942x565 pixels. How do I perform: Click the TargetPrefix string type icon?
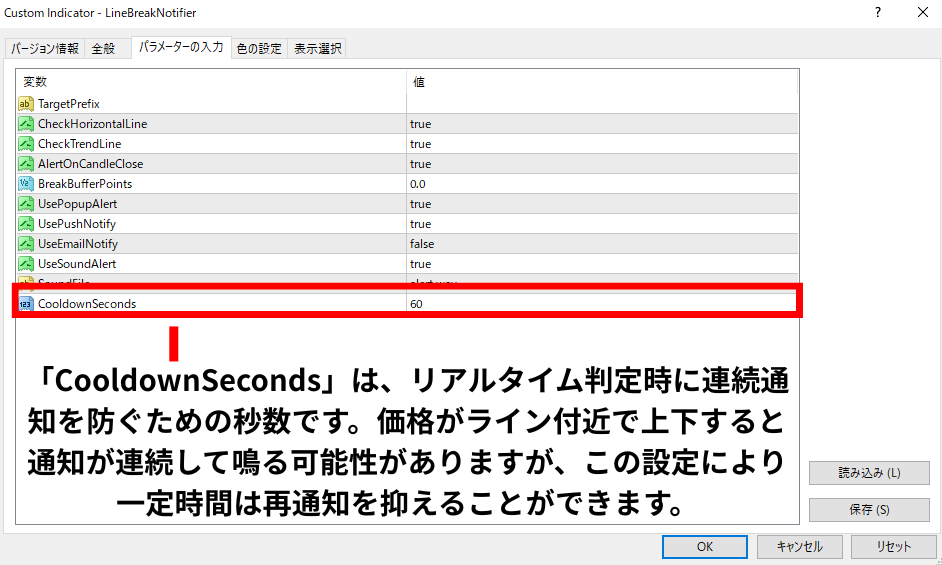(26, 104)
